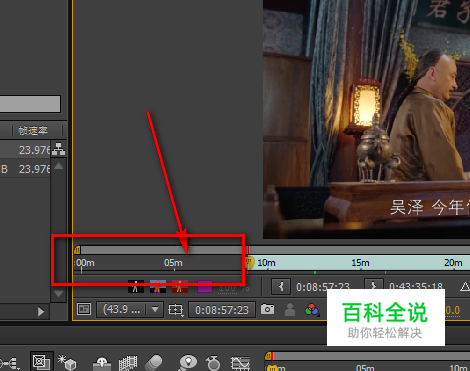Image resolution: width=470 pixels, height=371 pixels.
Task: Open the project flowchart view icon
Action: coord(58,149)
